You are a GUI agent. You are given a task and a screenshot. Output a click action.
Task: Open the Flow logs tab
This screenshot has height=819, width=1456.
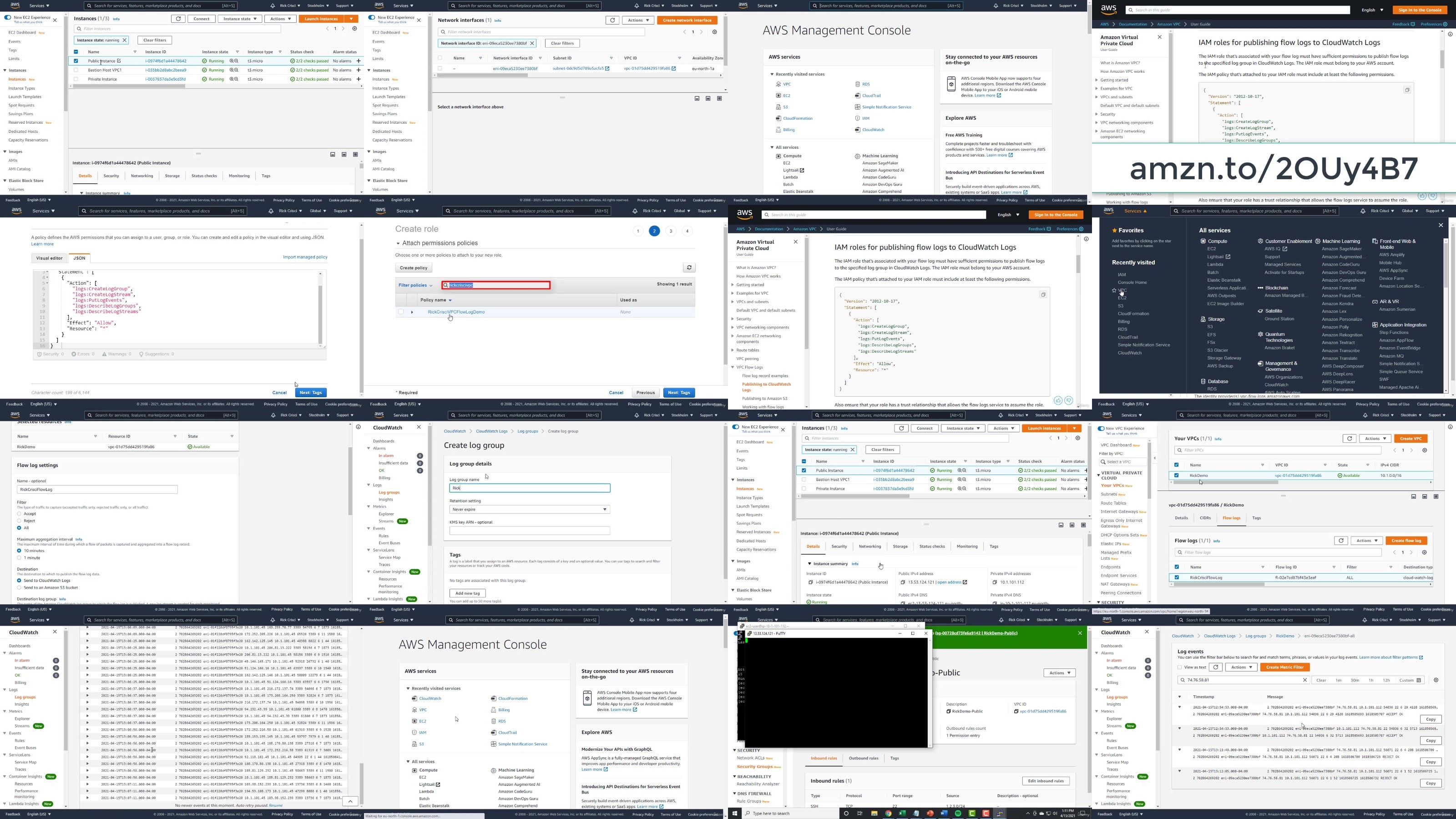1231,518
